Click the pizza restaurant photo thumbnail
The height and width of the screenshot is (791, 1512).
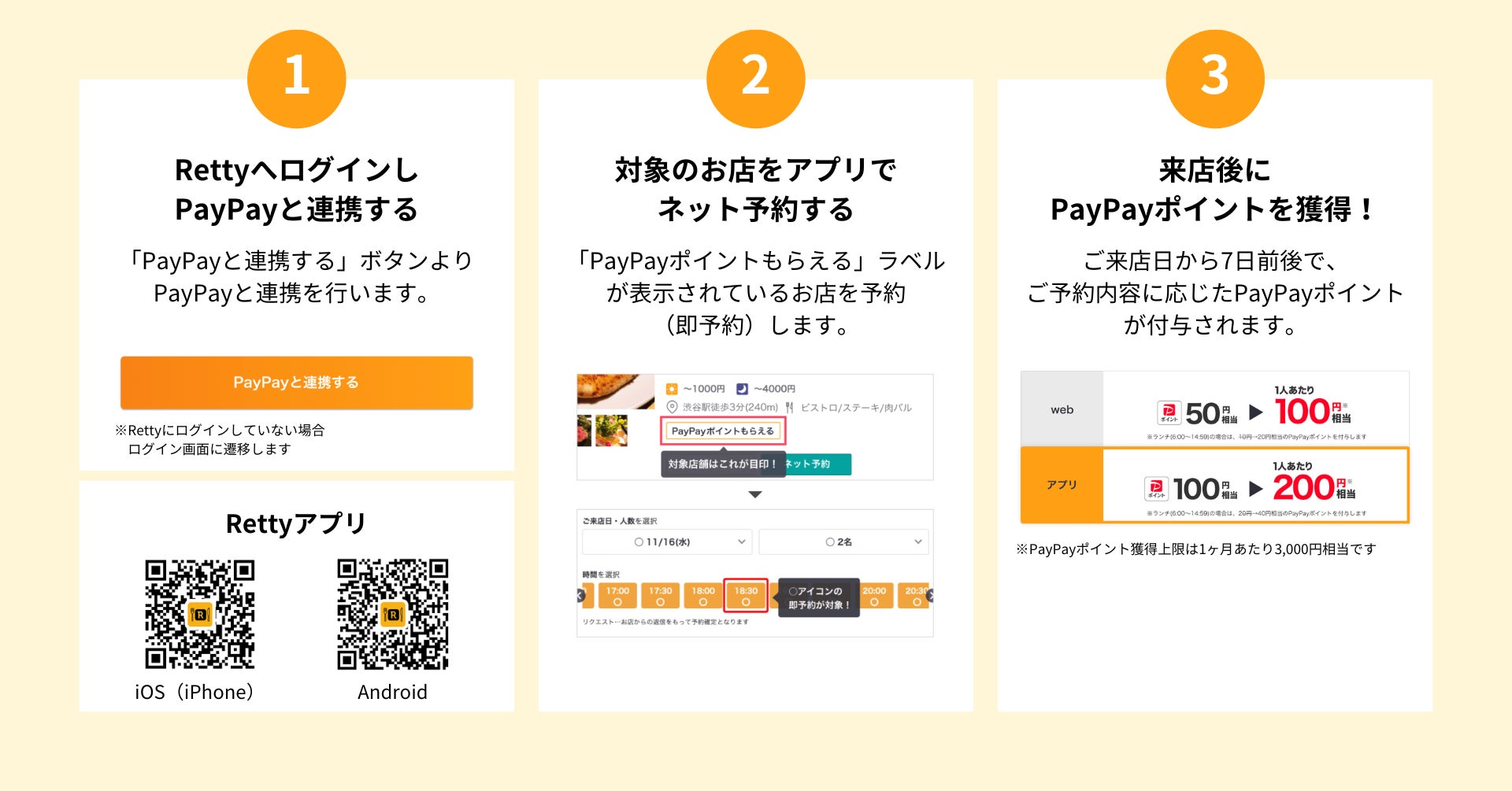coord(616,391)
